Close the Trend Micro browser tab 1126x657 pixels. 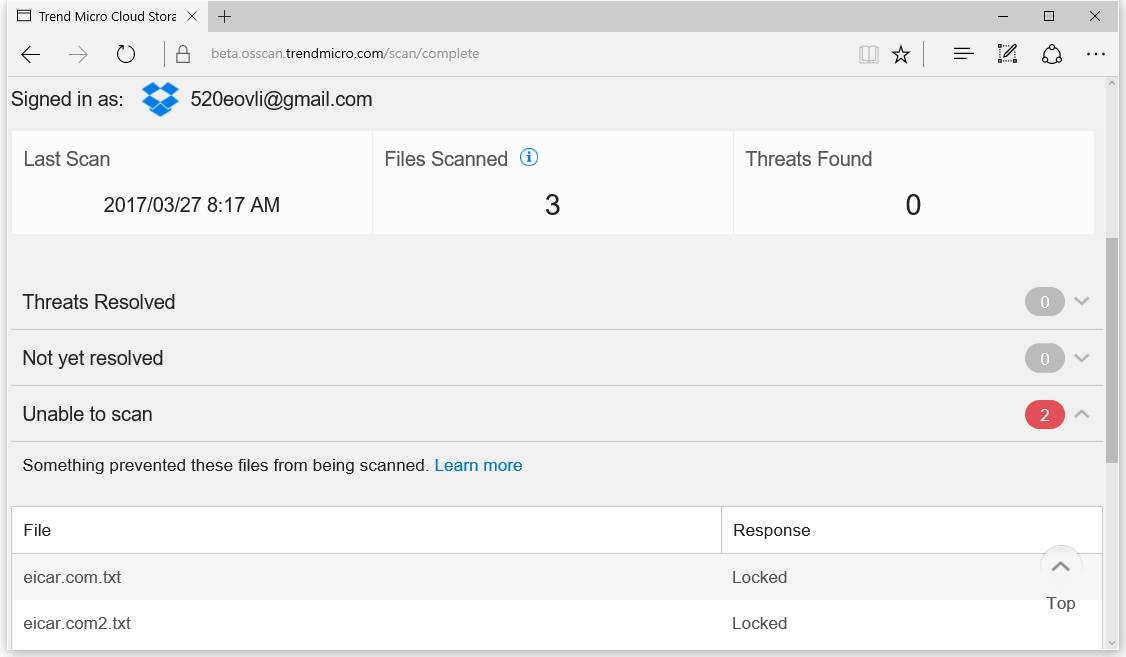coord(192,16)
